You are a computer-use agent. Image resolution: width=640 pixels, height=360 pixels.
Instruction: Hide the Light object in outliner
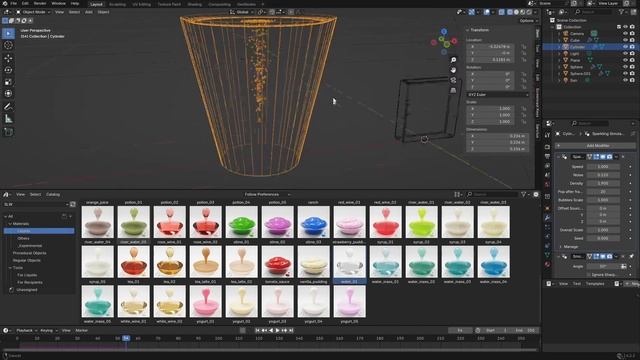tap(625, 53)
